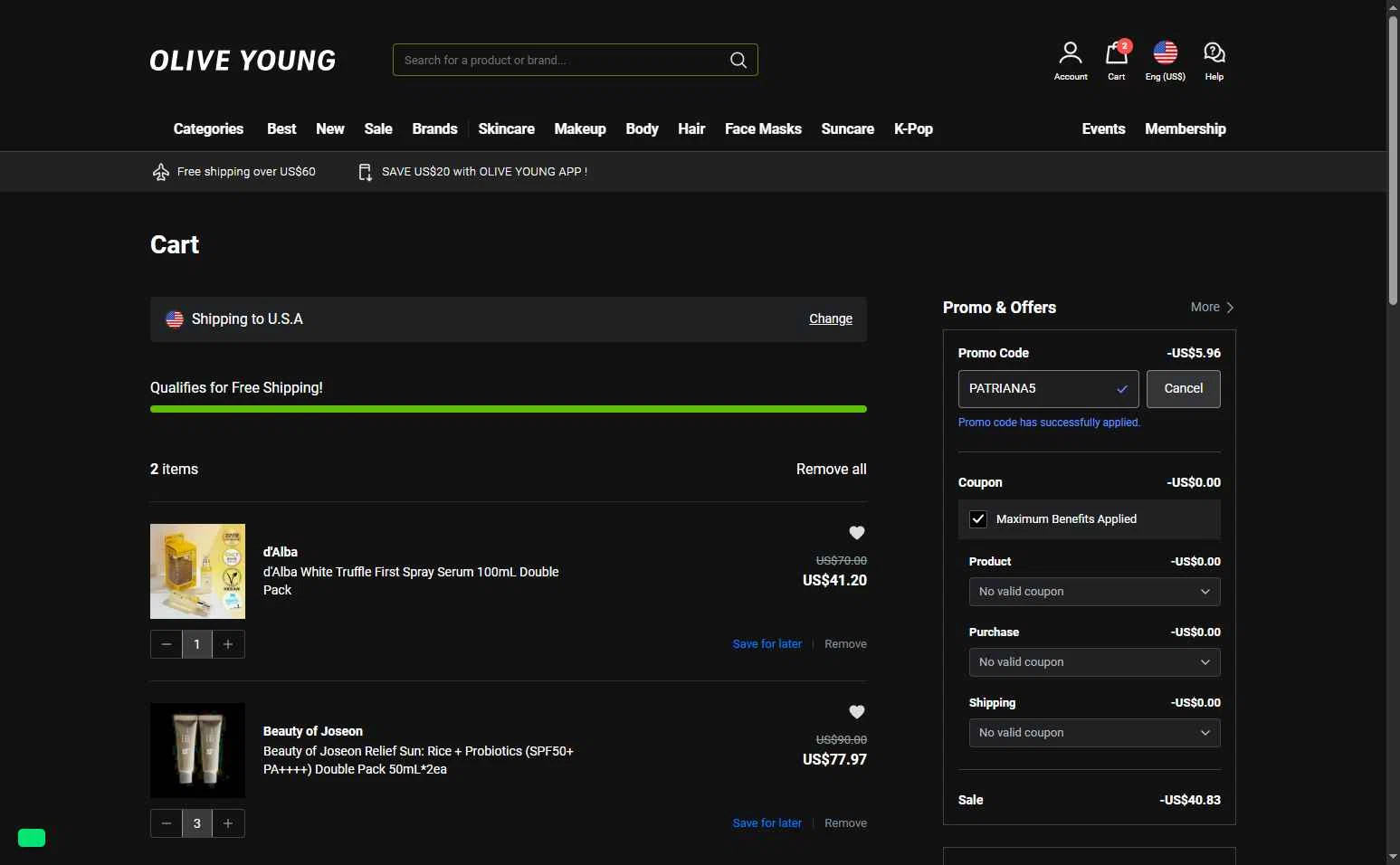The height and width of the screenshot is (865, 1400).
Task: Expand the Product coupon dropdown
Action: [x=1093, y=592]
